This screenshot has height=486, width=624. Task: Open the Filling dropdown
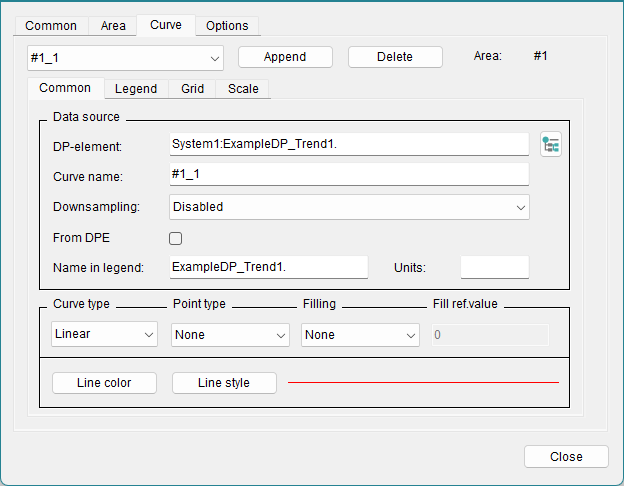pos(360,335)
